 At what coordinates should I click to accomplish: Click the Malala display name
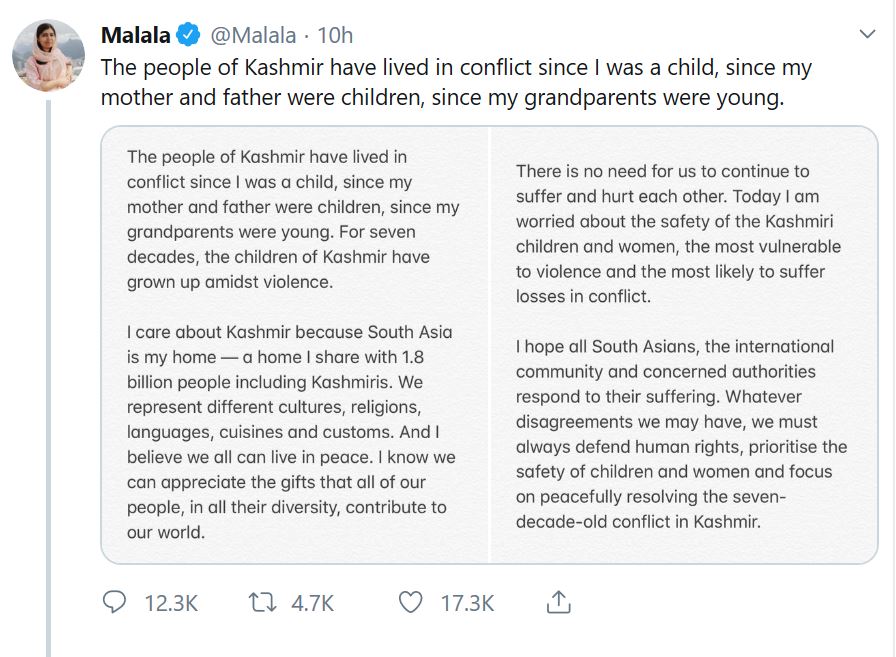click(x=135, y=36)
